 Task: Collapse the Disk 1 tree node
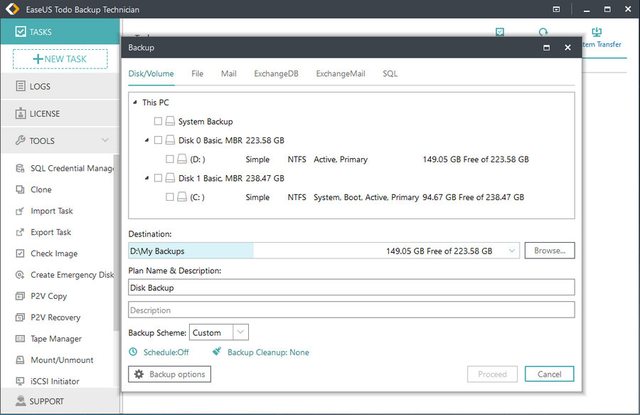pyautogui.click(x=146, y=178)
